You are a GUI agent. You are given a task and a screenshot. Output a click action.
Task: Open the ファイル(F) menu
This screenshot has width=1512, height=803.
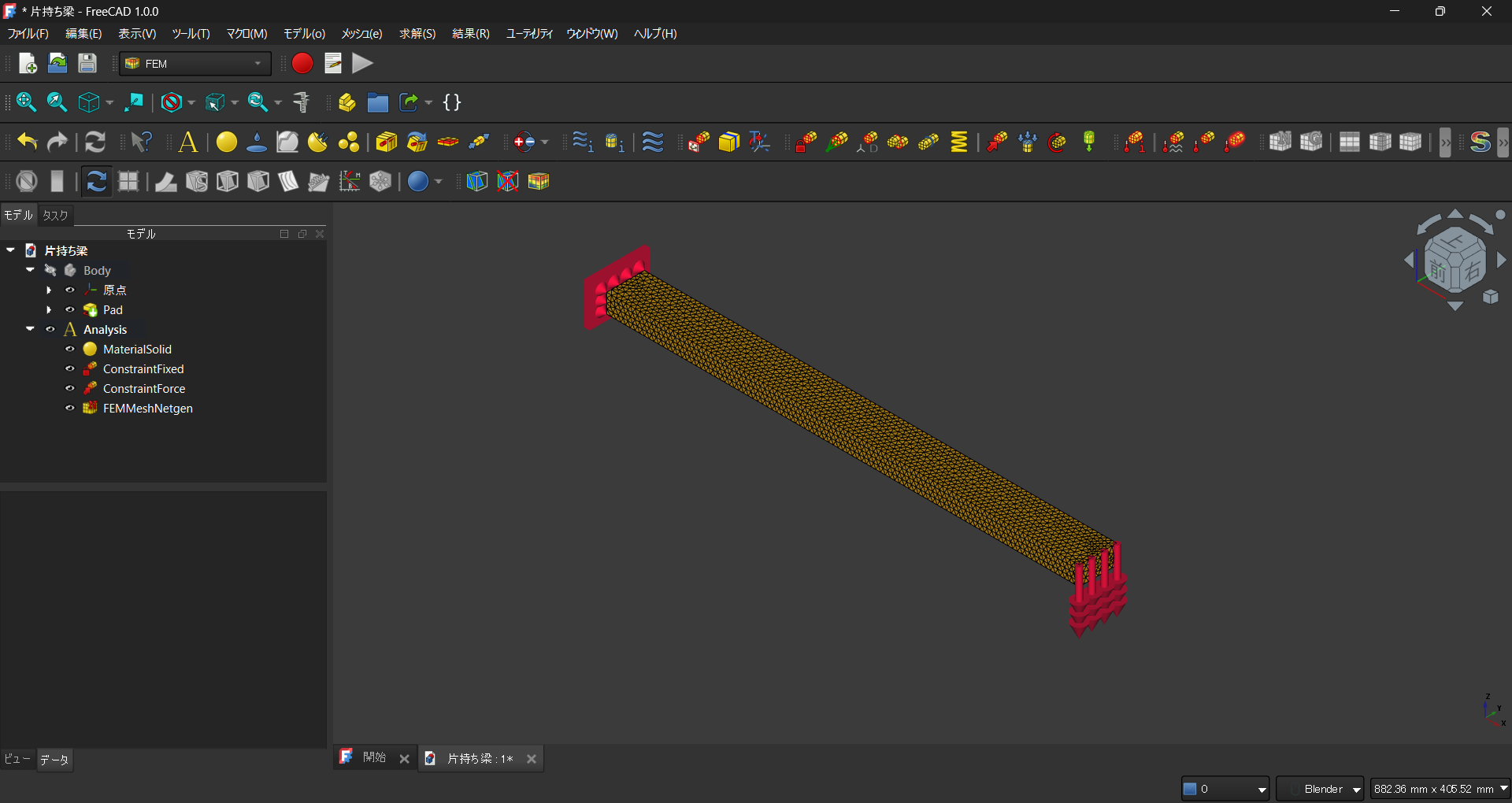click(x=28, y=34)
